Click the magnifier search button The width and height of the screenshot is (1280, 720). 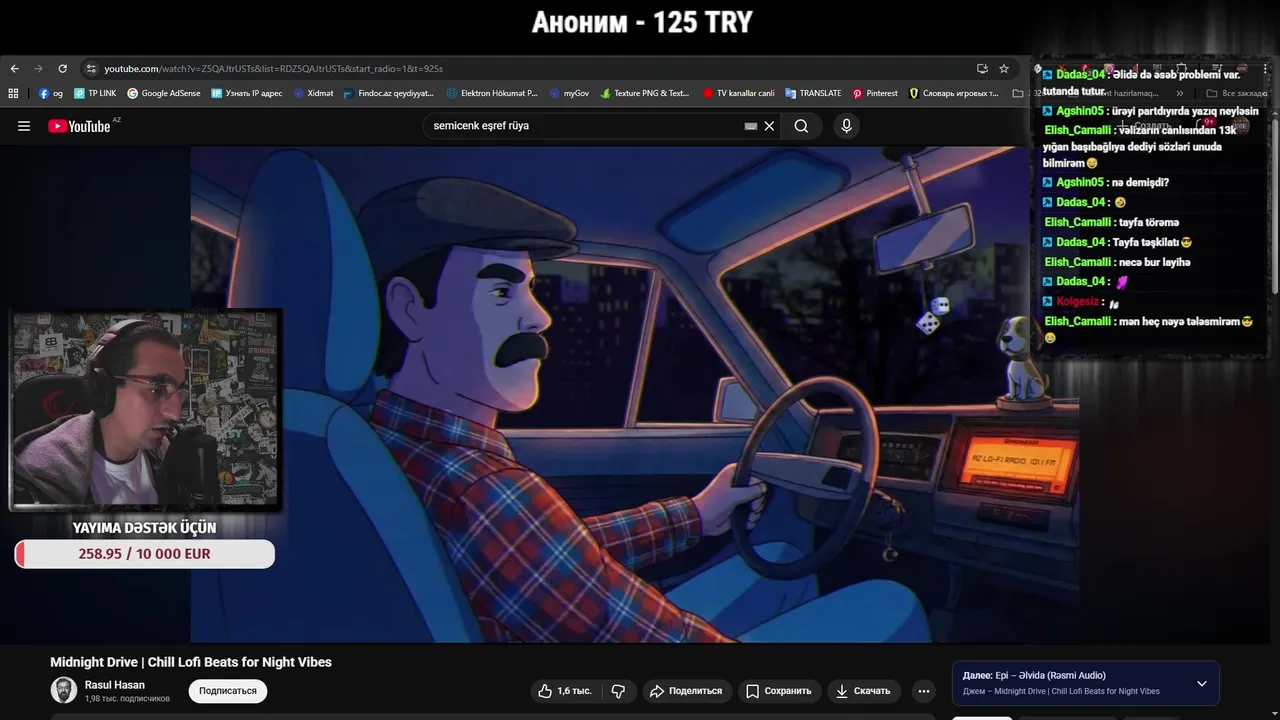pos(801,126)
